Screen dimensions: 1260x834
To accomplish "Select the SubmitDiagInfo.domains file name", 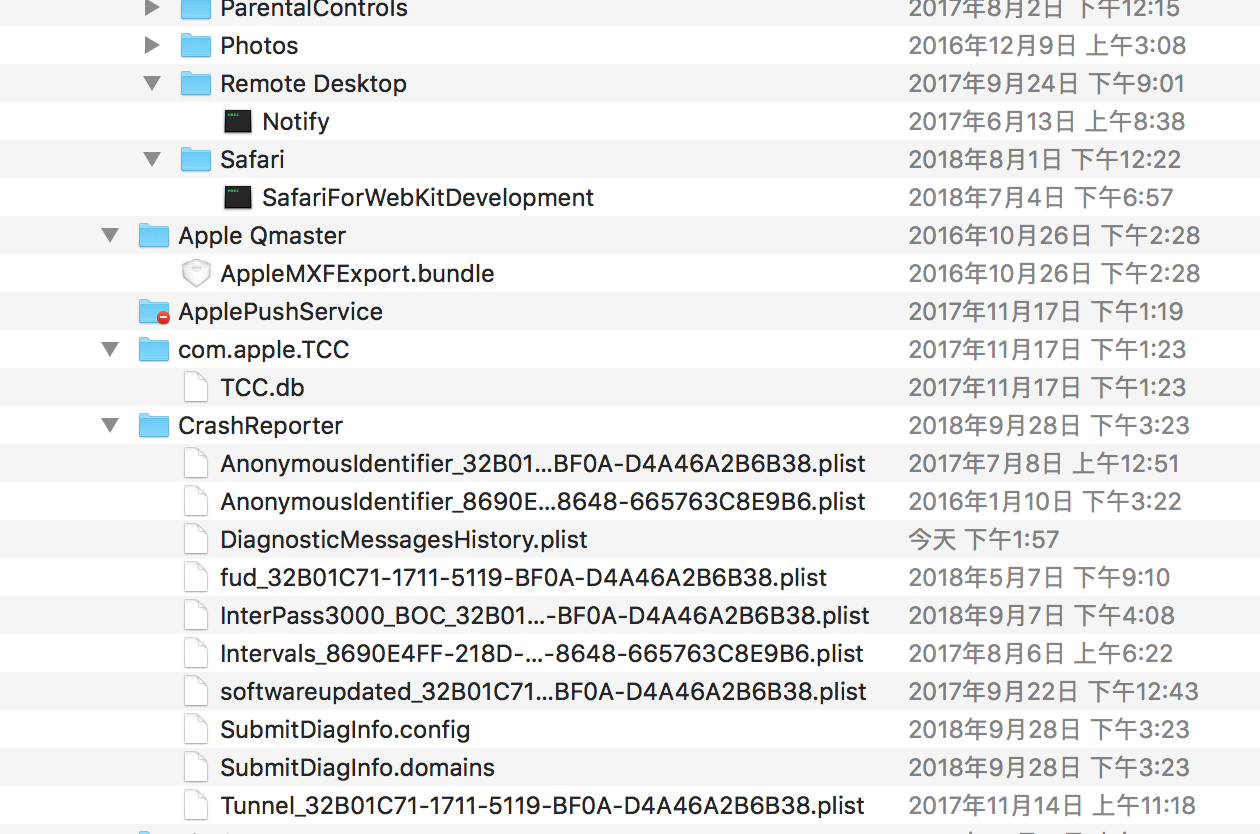I will click(x=358, y=768).
